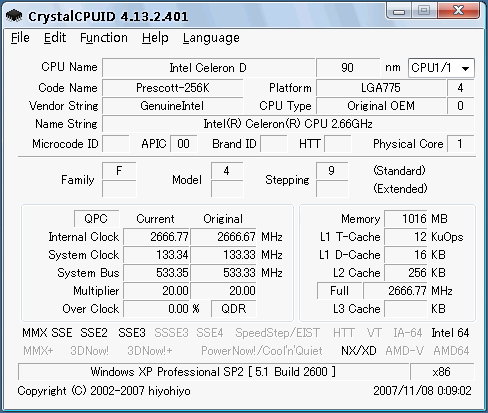Click the Memory value 1016
488x413 pixels.
coord(406,219)
